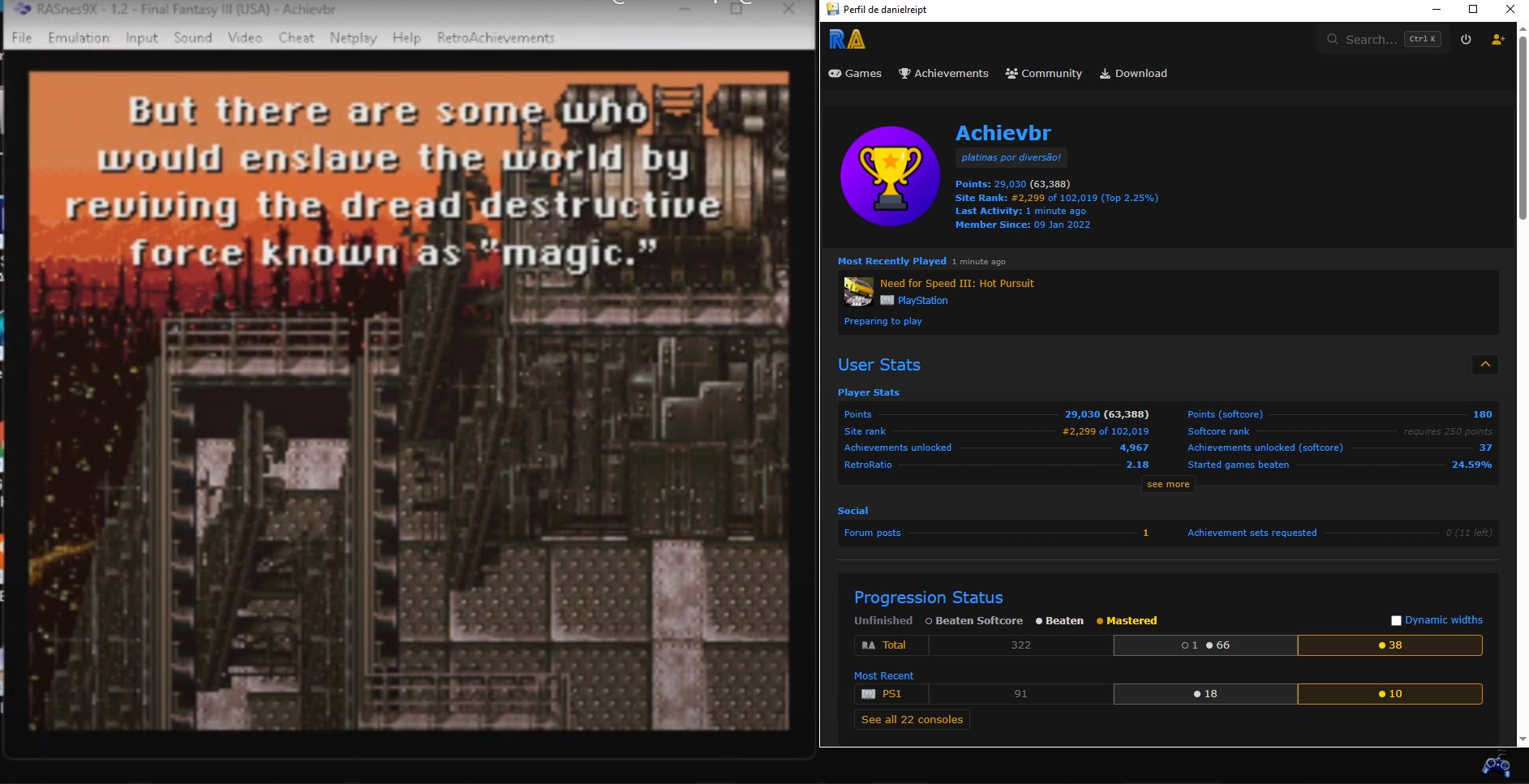Click the Unfinished 322 total progress segment
Viewport: 1529px width, 784px height.
click(1020, 645)
